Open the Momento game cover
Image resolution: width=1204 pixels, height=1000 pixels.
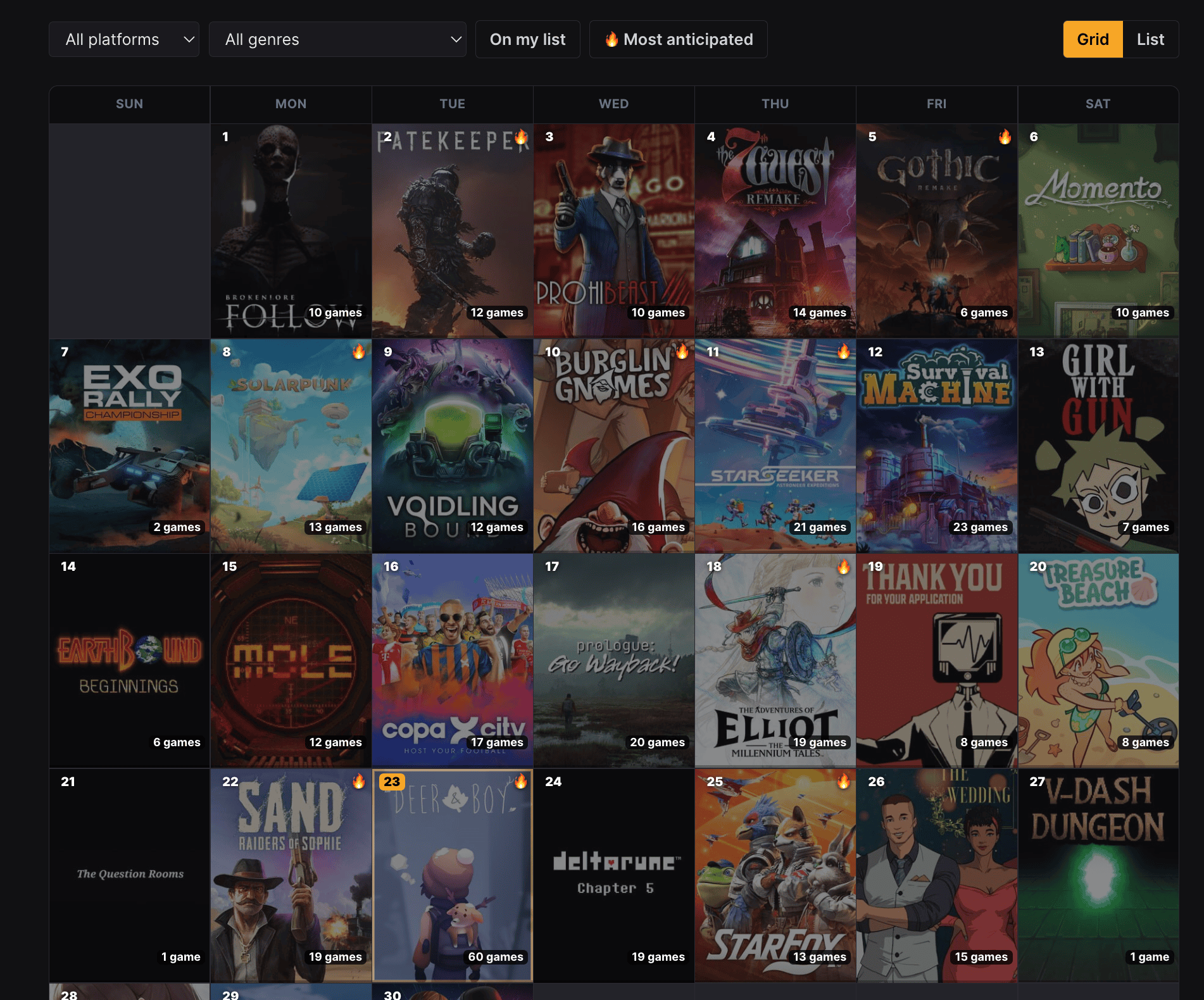pos(1098,230)
